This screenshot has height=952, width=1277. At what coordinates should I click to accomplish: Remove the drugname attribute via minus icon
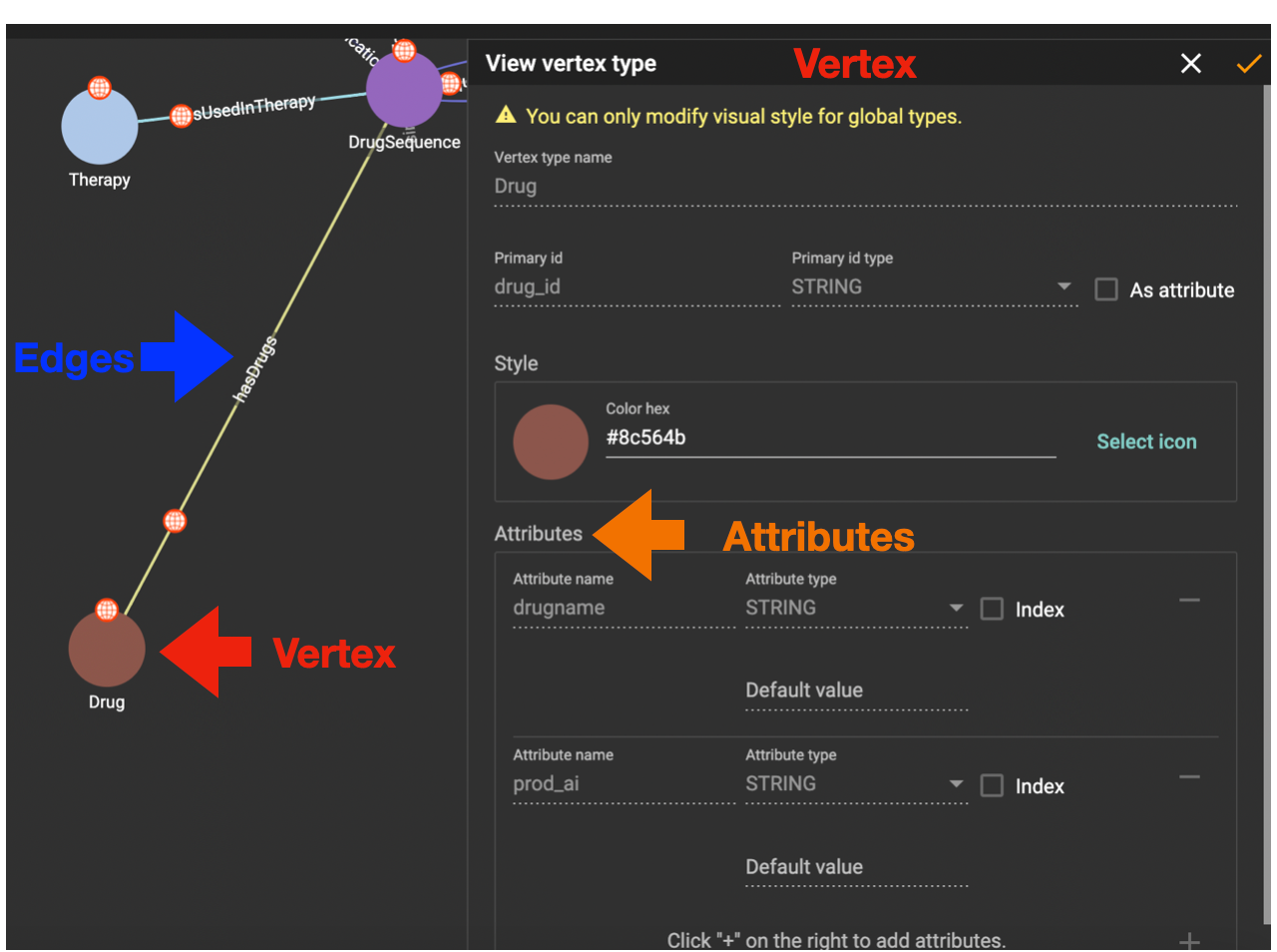[1189, 600]
